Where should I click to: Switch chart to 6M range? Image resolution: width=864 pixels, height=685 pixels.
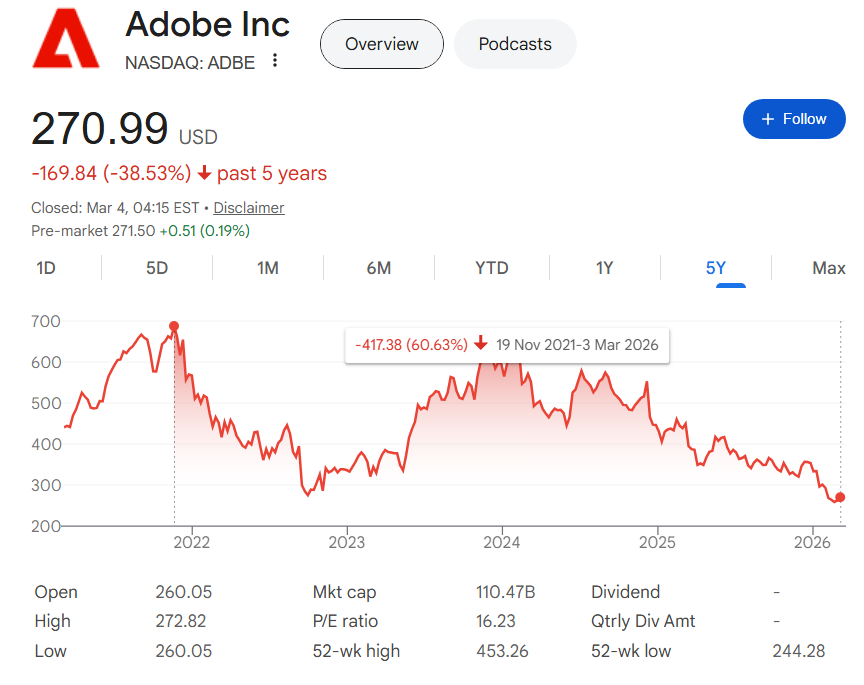click(x=378, y=268)
